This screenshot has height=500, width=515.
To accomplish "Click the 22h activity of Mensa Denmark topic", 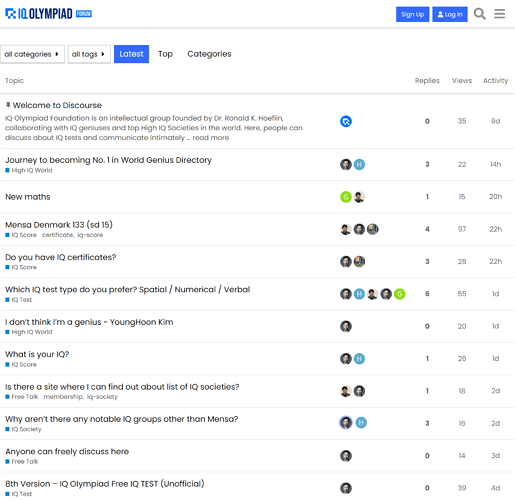I will tap(495, 229).
